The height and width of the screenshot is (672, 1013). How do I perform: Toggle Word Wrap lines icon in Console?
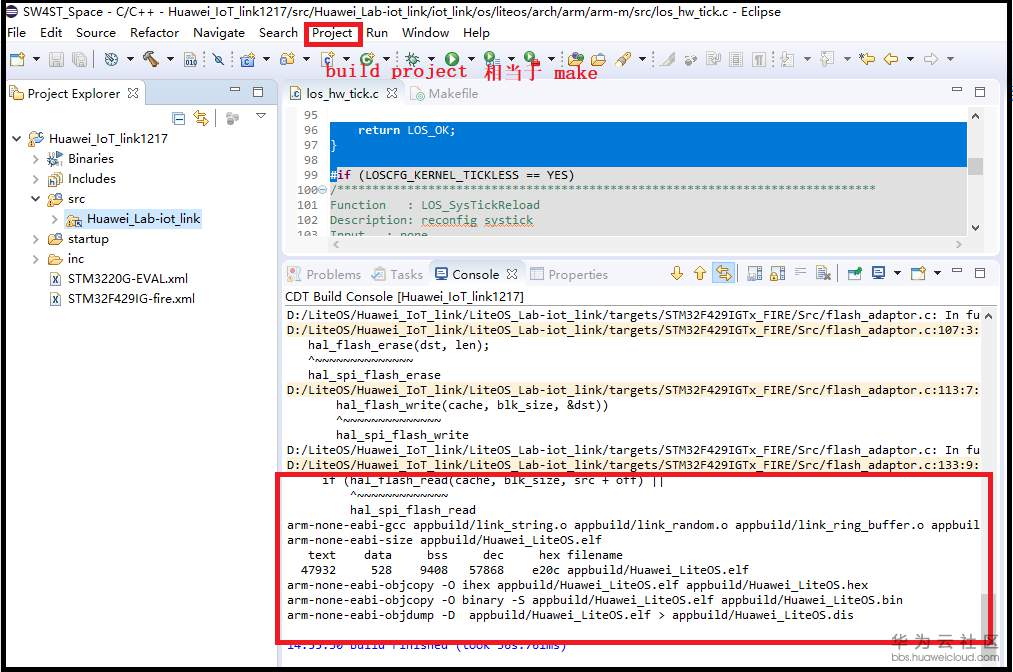click(x=800, y=273)
